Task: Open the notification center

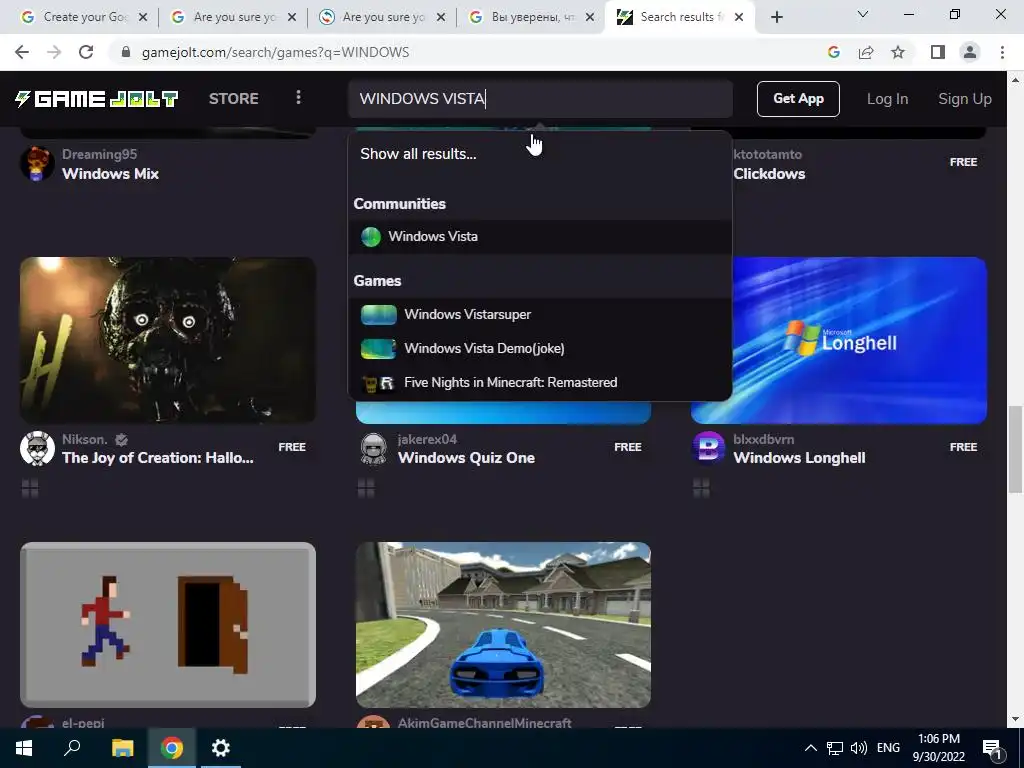Action: (x=992, y=748)
